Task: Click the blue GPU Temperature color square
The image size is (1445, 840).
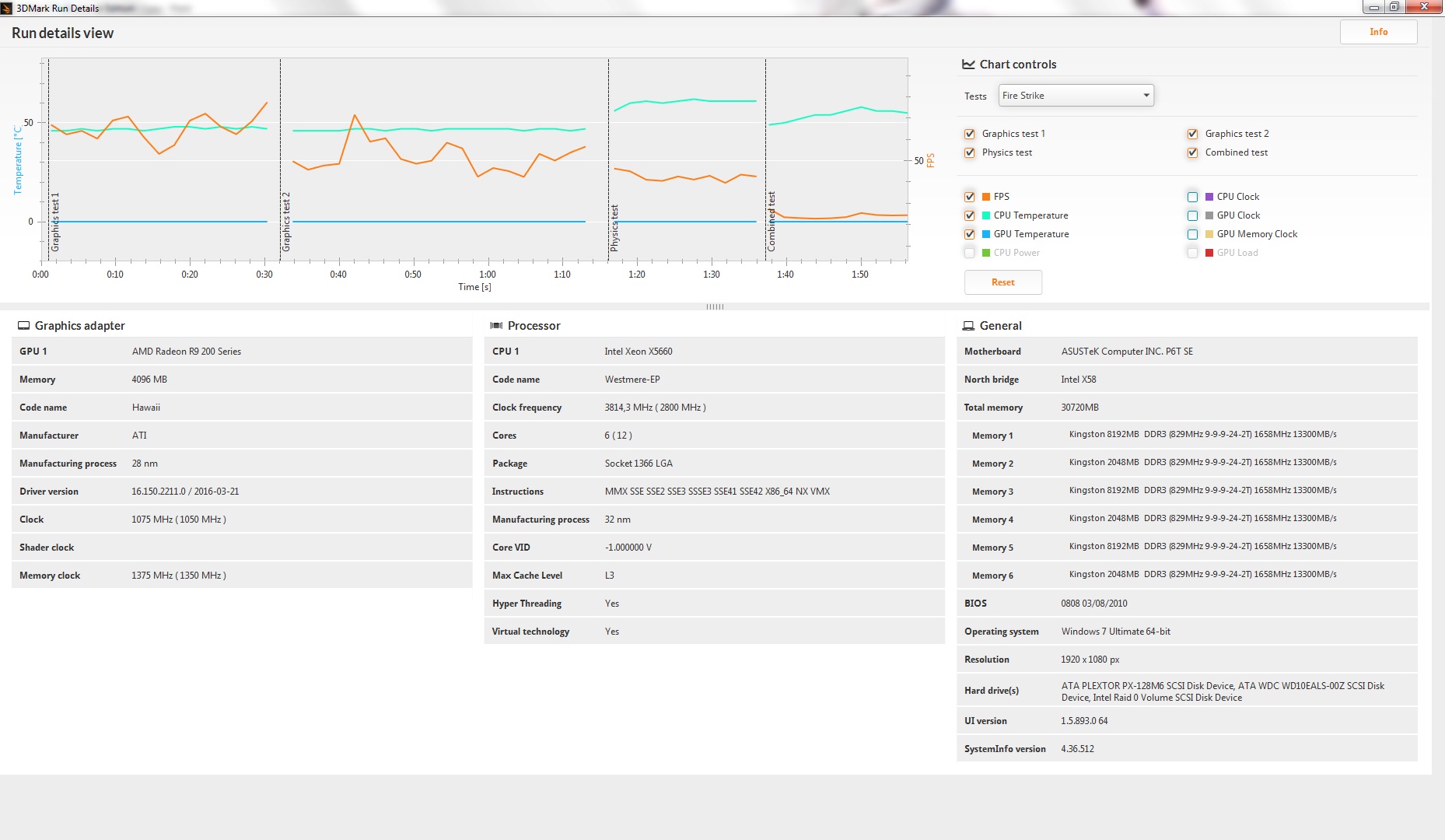Action: (986, 234)
